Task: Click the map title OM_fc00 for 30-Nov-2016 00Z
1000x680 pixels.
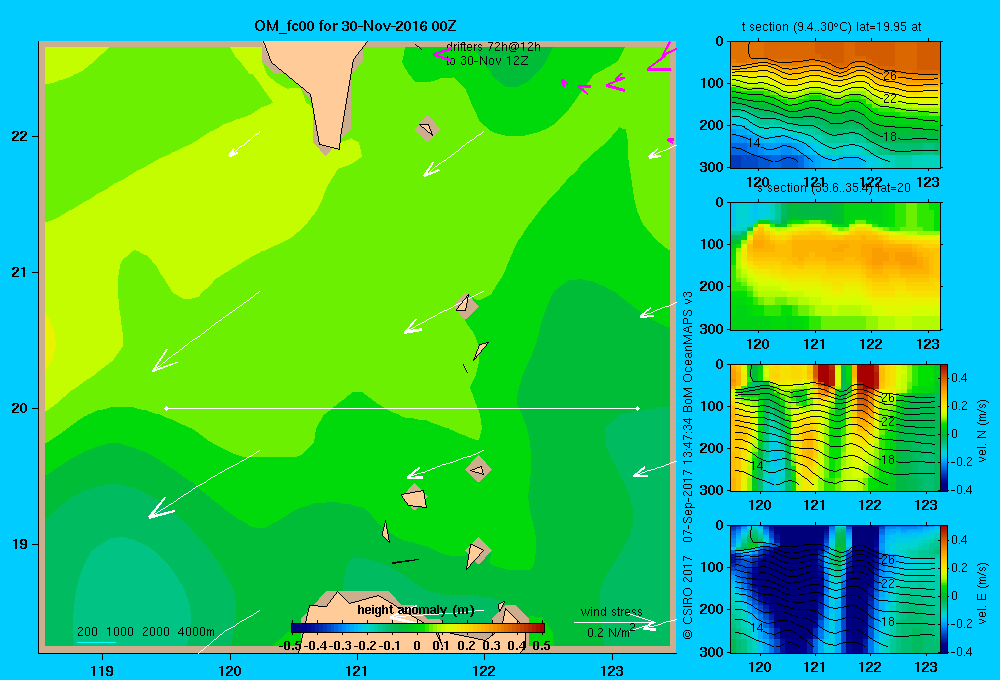Action: (355, 26)
